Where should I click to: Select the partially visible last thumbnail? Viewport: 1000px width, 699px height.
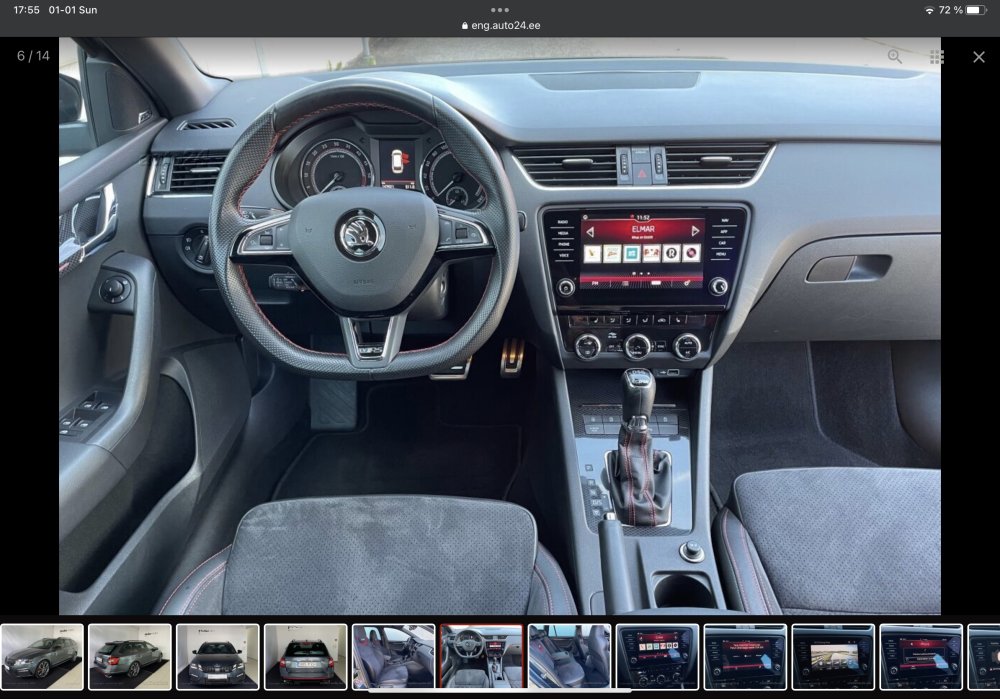(984, 657)
